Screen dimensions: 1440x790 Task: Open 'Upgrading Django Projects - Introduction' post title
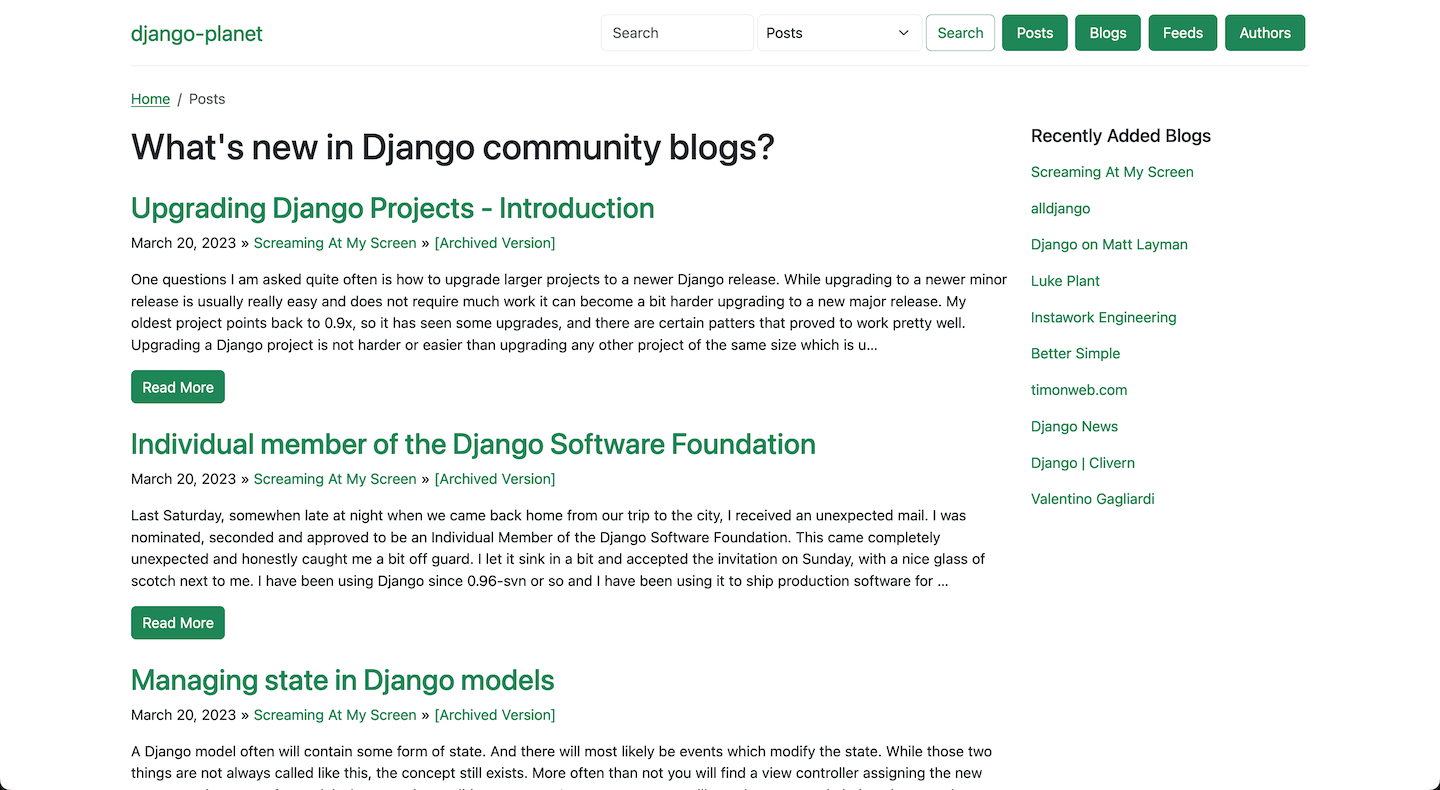click(x=392, y=208)
